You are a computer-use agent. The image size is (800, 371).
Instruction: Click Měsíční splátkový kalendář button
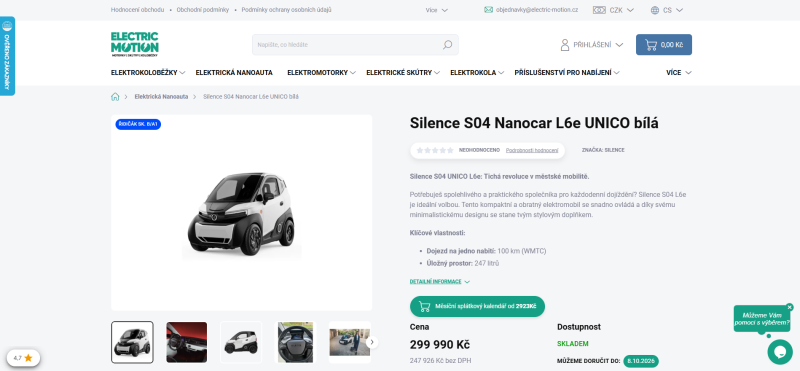pos(477,306)
